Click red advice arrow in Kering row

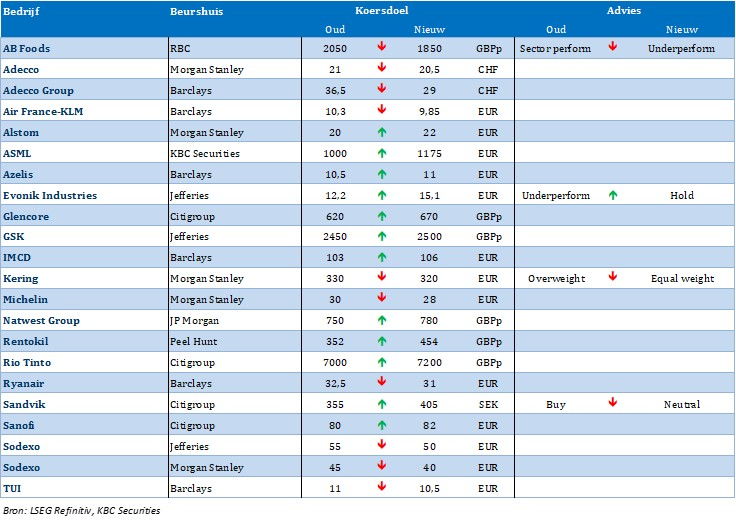click(x=612, y=278)
